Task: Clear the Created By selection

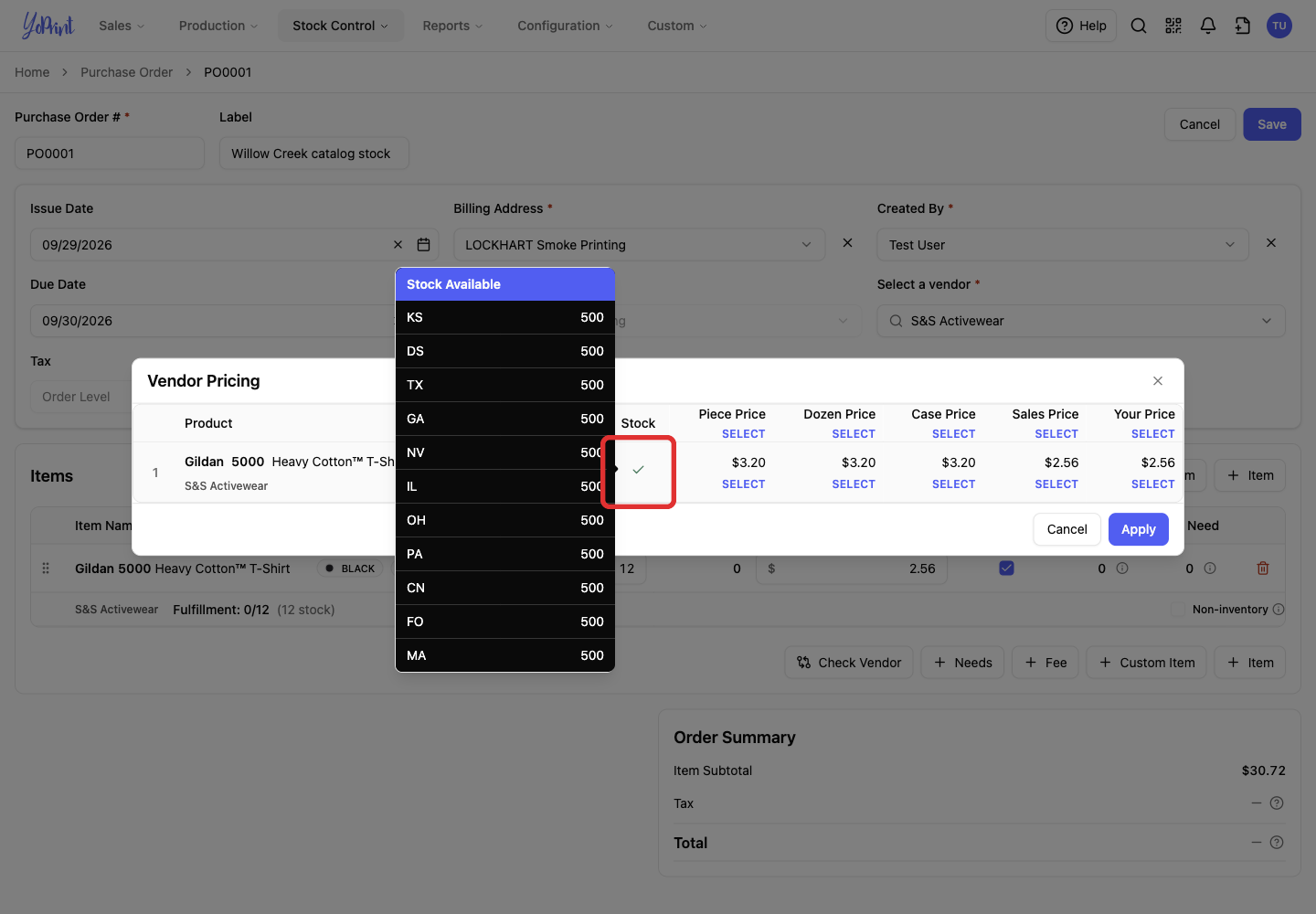Action: coord(1271,243)
